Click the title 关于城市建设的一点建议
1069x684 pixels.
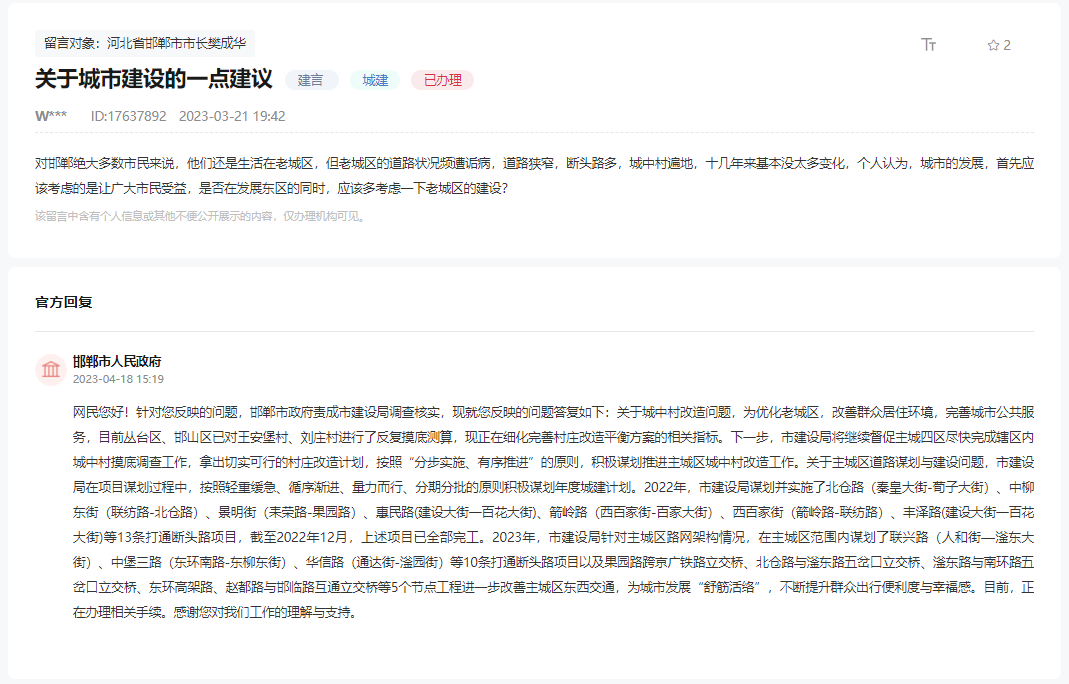154,79
